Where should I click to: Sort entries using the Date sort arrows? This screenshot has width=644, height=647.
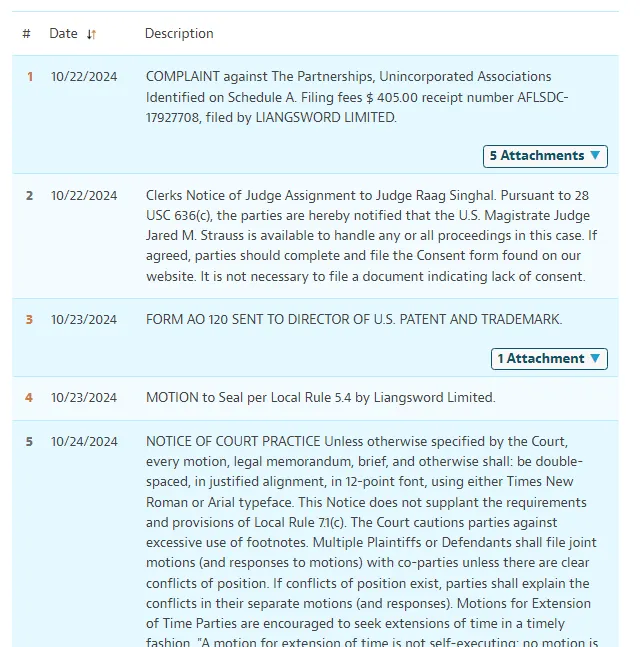(x=91, y=34)
